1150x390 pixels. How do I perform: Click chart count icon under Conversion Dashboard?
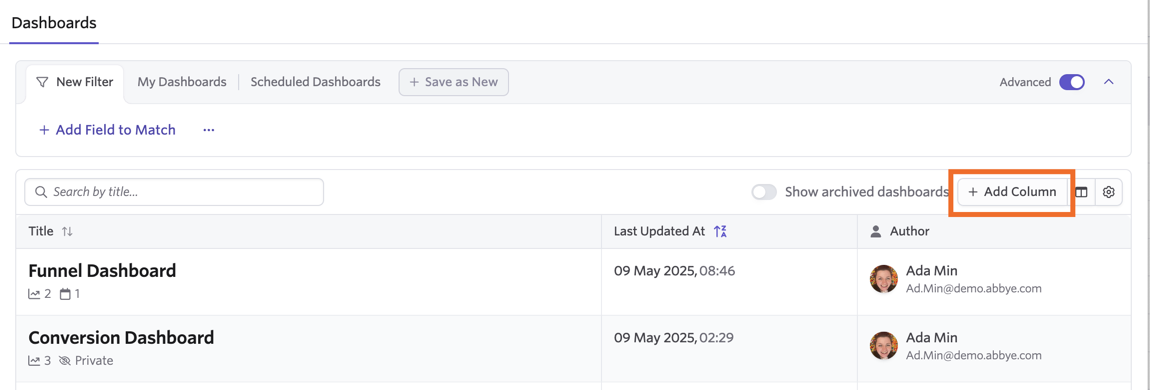(34, 361)
